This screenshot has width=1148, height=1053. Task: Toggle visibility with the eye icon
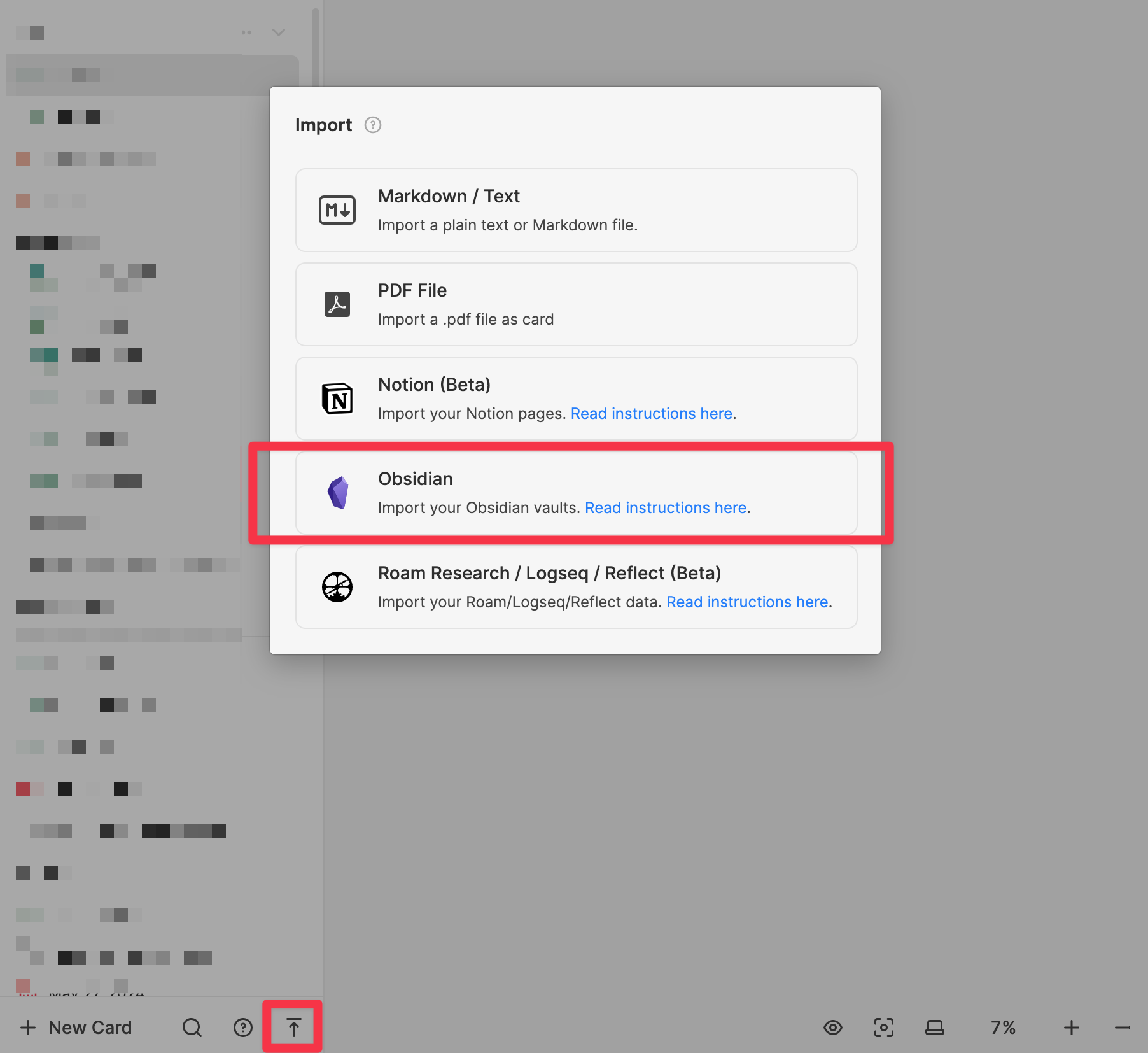pyautogui.click(x=833, y=1028)
